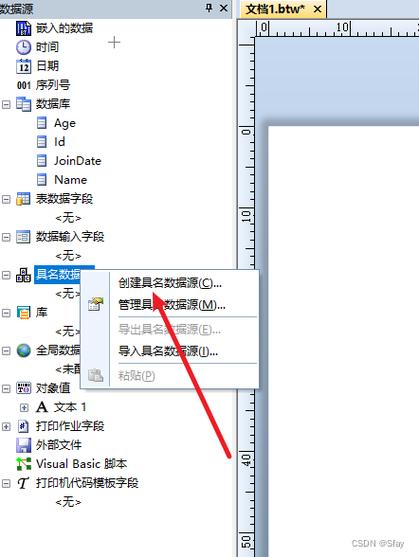Click the database (数据库) icon
Viewport: 419px width, 557px height.
point(23,104)
